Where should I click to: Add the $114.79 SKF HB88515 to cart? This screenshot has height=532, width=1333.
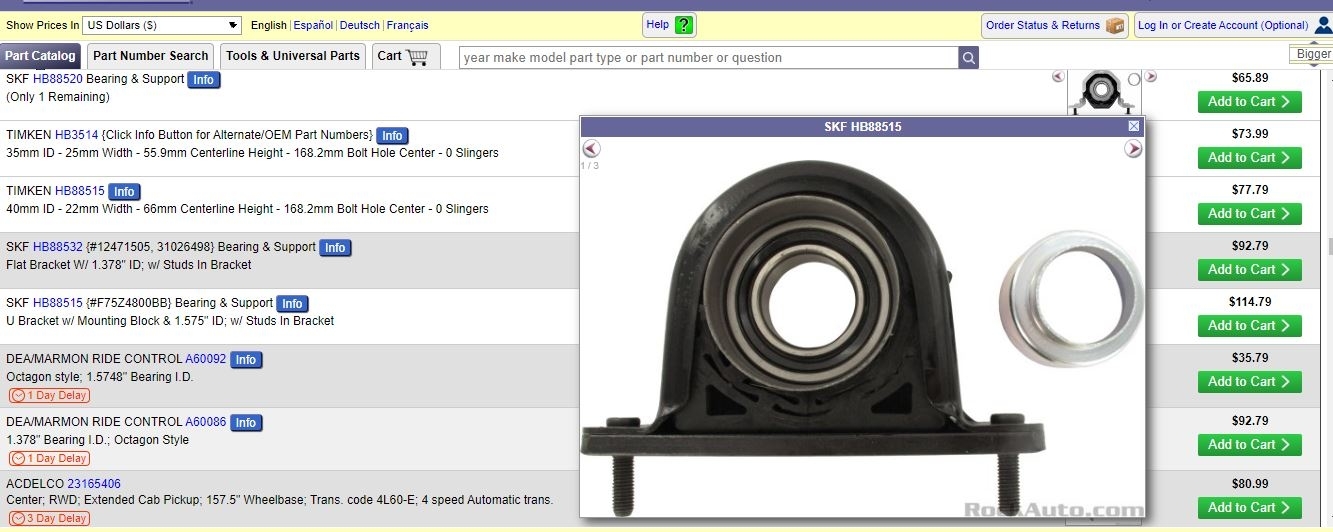(1250, 325)
